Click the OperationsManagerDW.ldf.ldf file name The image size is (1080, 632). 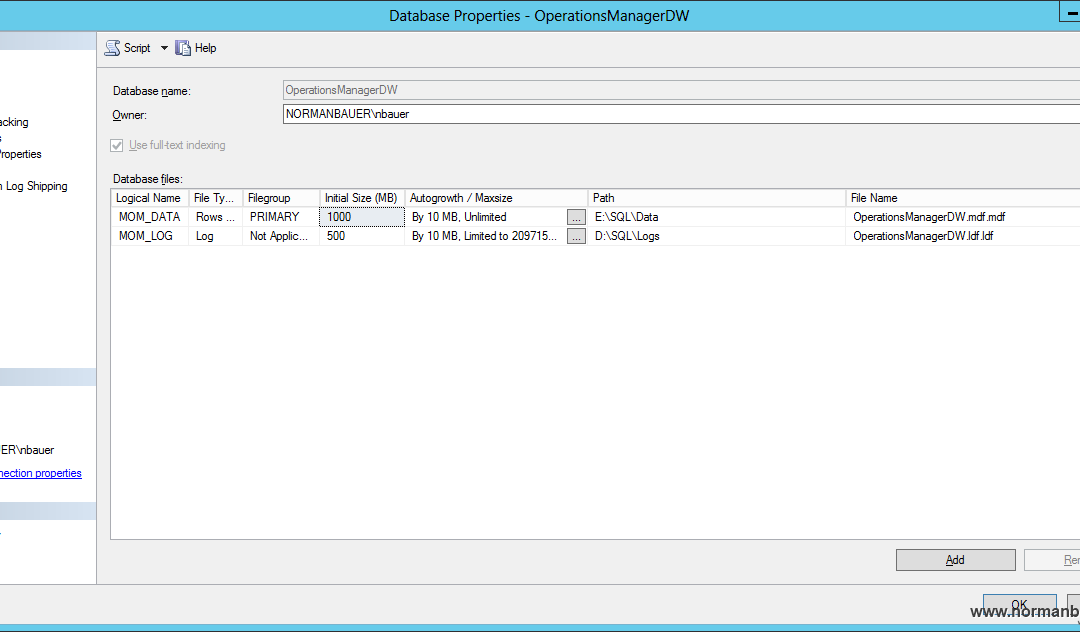tap(923, 236)
